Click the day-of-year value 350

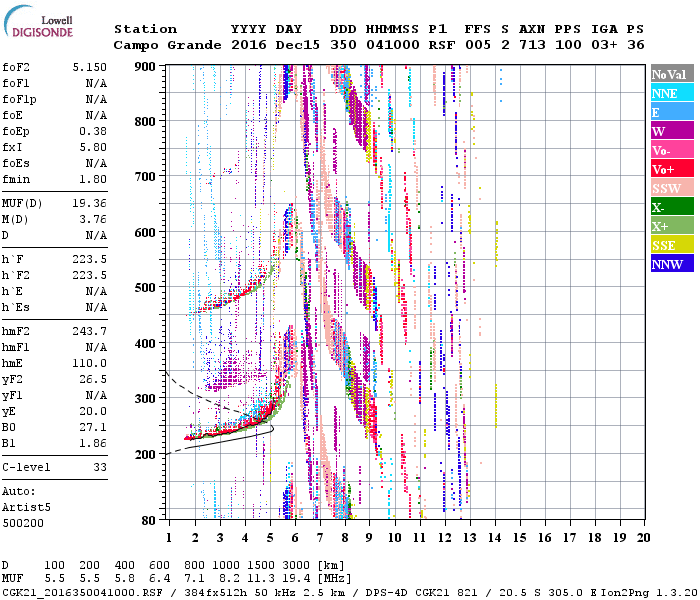343,45
